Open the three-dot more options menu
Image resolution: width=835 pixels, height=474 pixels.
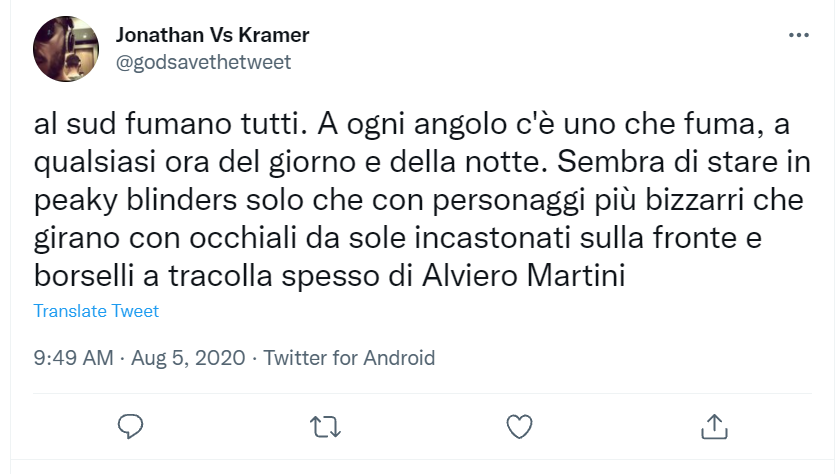pyautogui.click(x=799, y=35)
